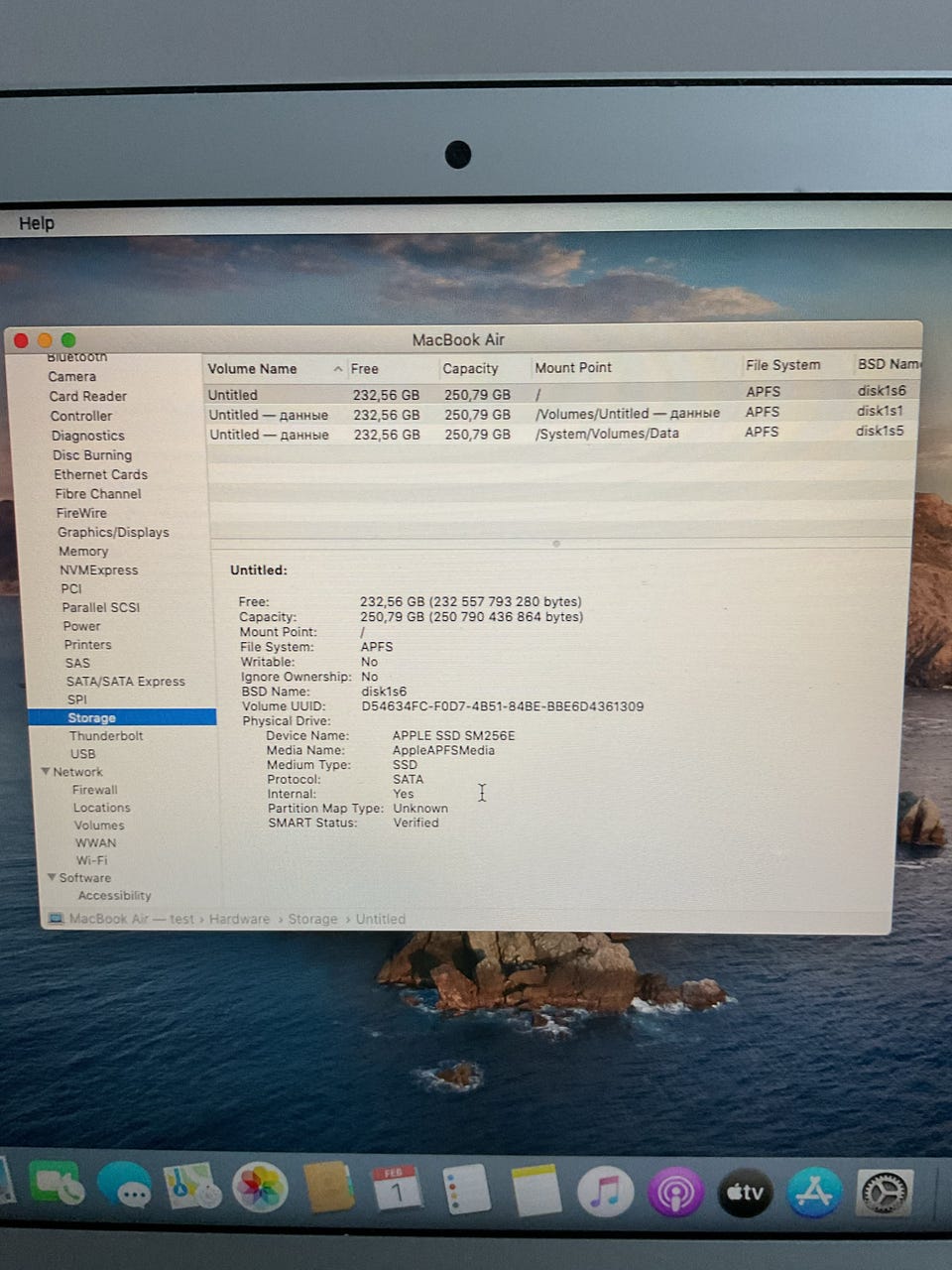The image size is (952, 1270).
Task: Select Ethernet Cards in the sidebar
Action: (x=100, y=474)
